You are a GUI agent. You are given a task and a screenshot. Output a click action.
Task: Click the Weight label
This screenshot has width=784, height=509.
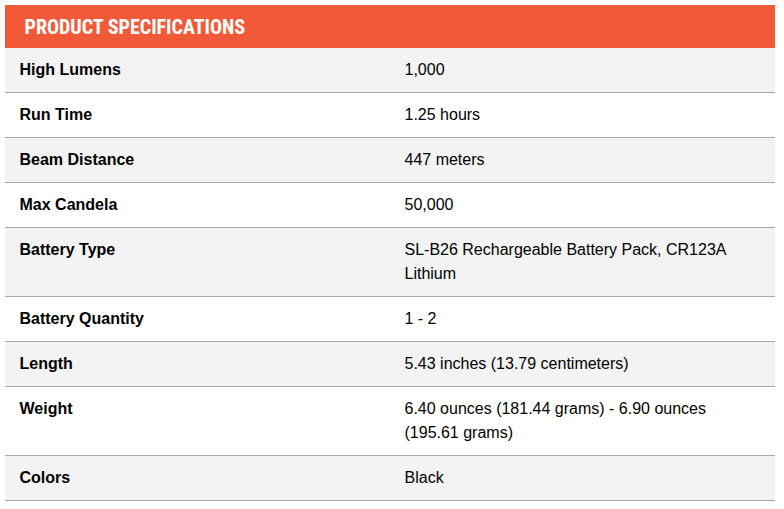[x=46, y=409]
